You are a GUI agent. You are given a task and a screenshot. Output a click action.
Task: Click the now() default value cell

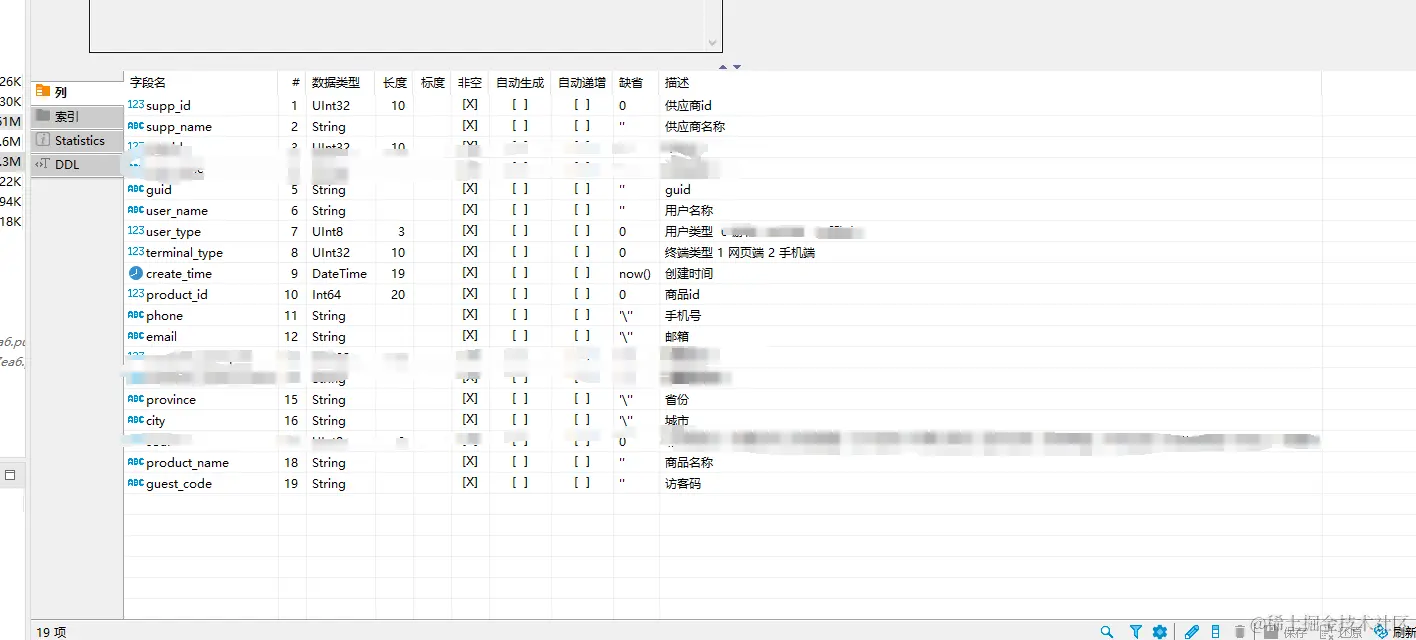pyautogui.click(x=635, y=273)
